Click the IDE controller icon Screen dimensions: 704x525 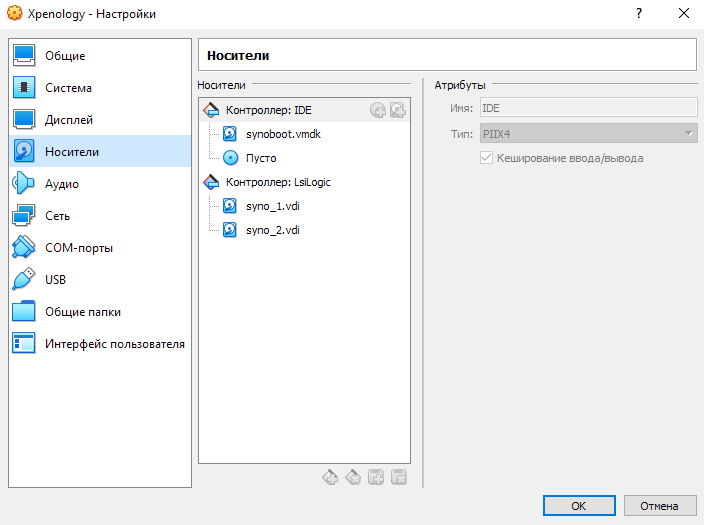coord(211,110)
